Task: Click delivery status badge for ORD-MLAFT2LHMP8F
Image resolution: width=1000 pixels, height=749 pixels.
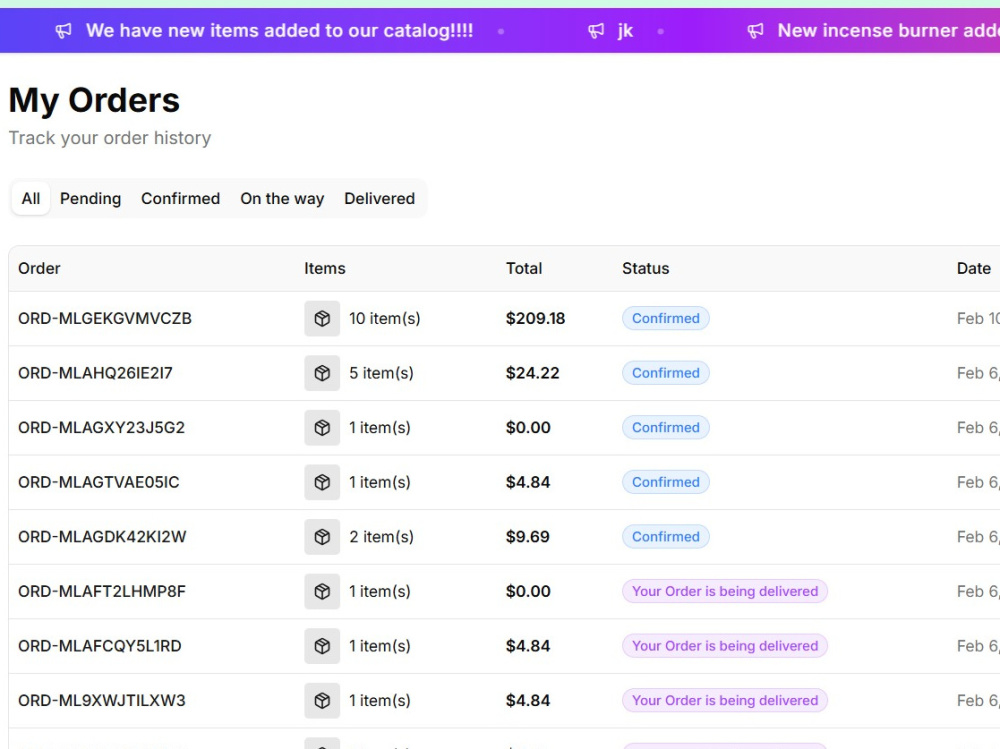Action: (725, 591)
